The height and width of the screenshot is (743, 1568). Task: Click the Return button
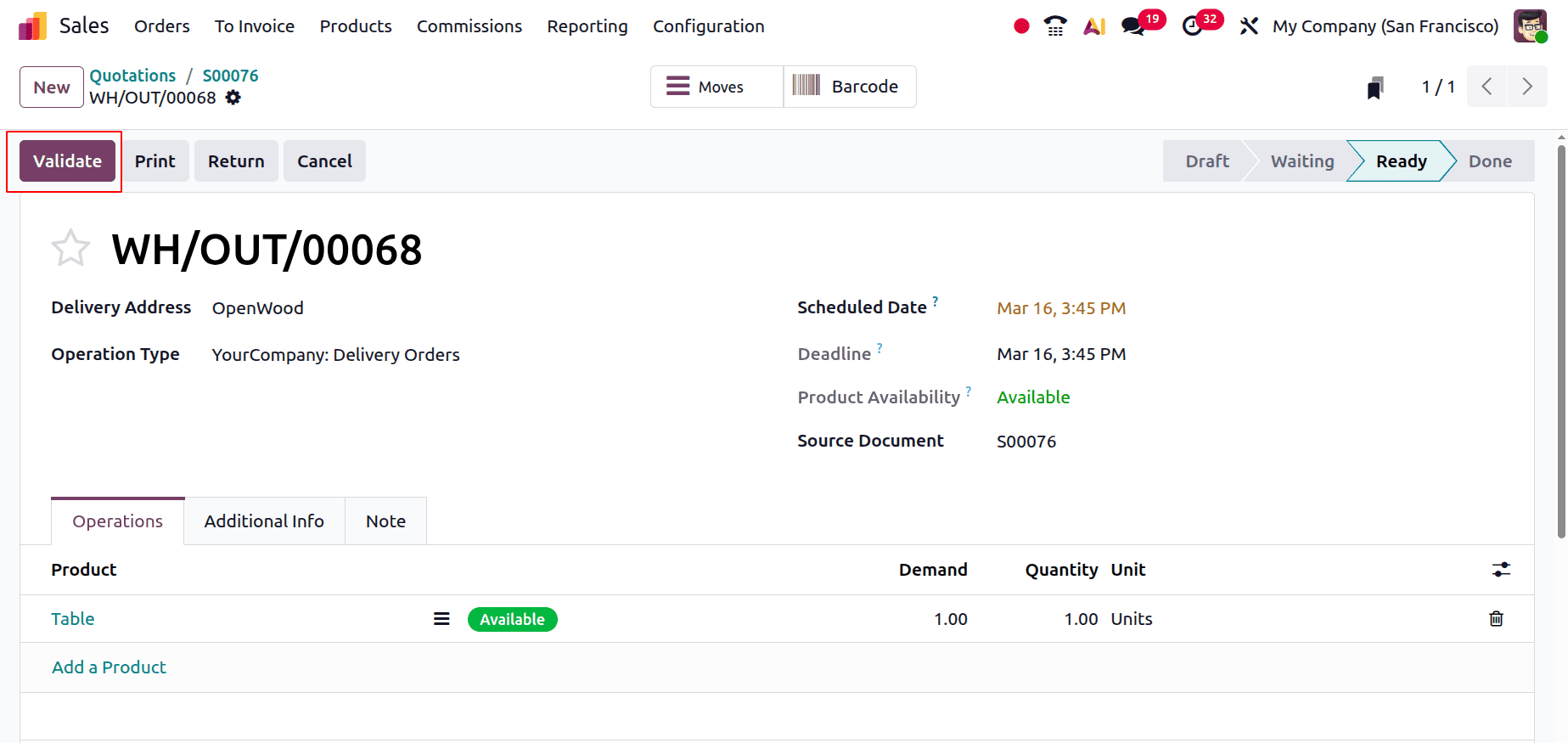pos(236,160)
